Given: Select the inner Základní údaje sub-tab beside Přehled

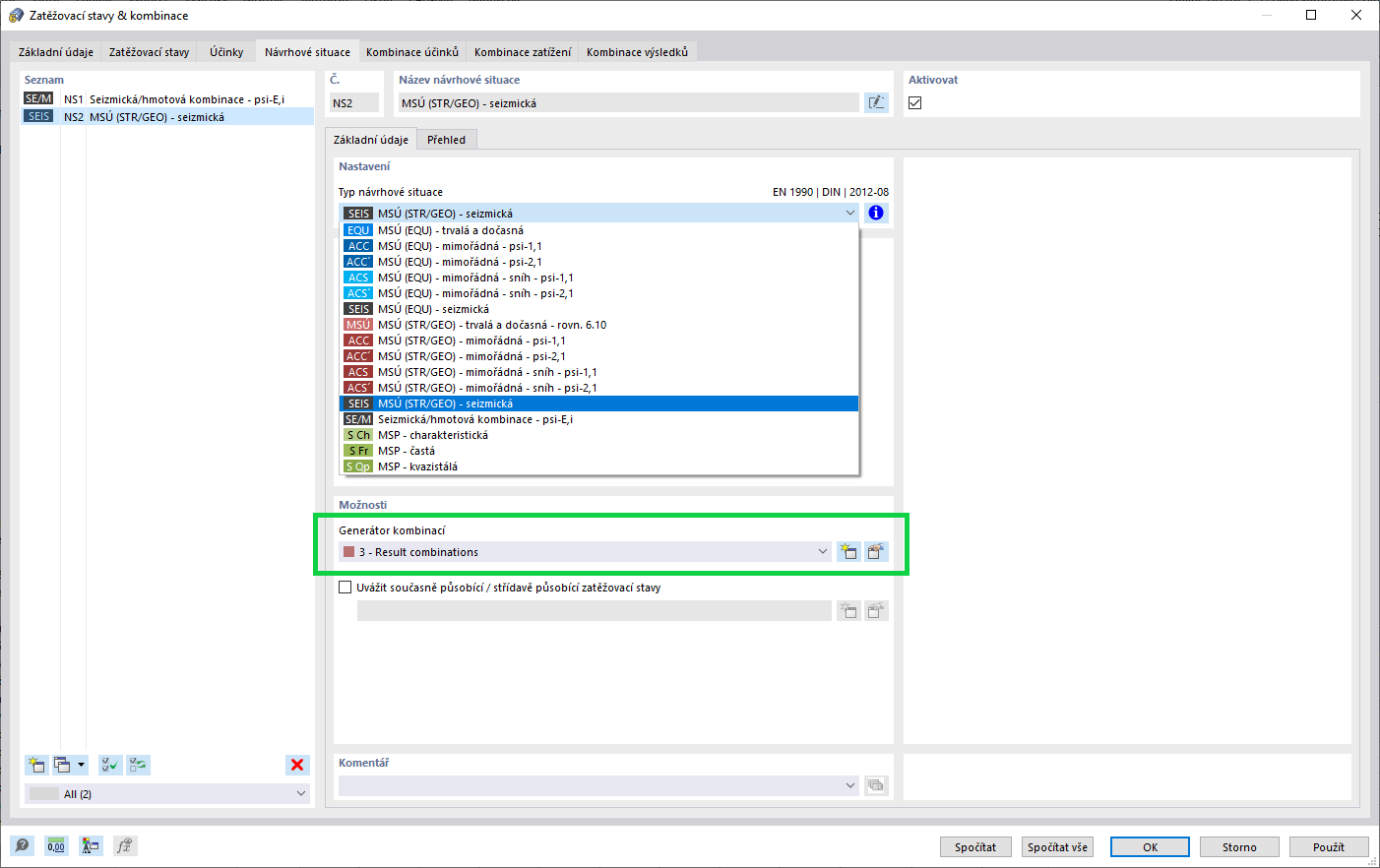Looking at the screenshot, I should tap(371, 140).
